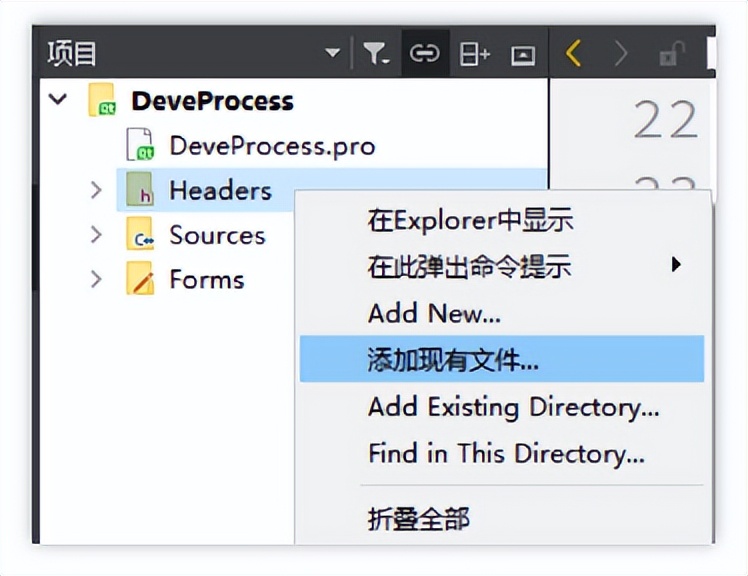Toggle the file lock icon
The width and height of the screenshot is (748, 576).
(x=670, y=55)
